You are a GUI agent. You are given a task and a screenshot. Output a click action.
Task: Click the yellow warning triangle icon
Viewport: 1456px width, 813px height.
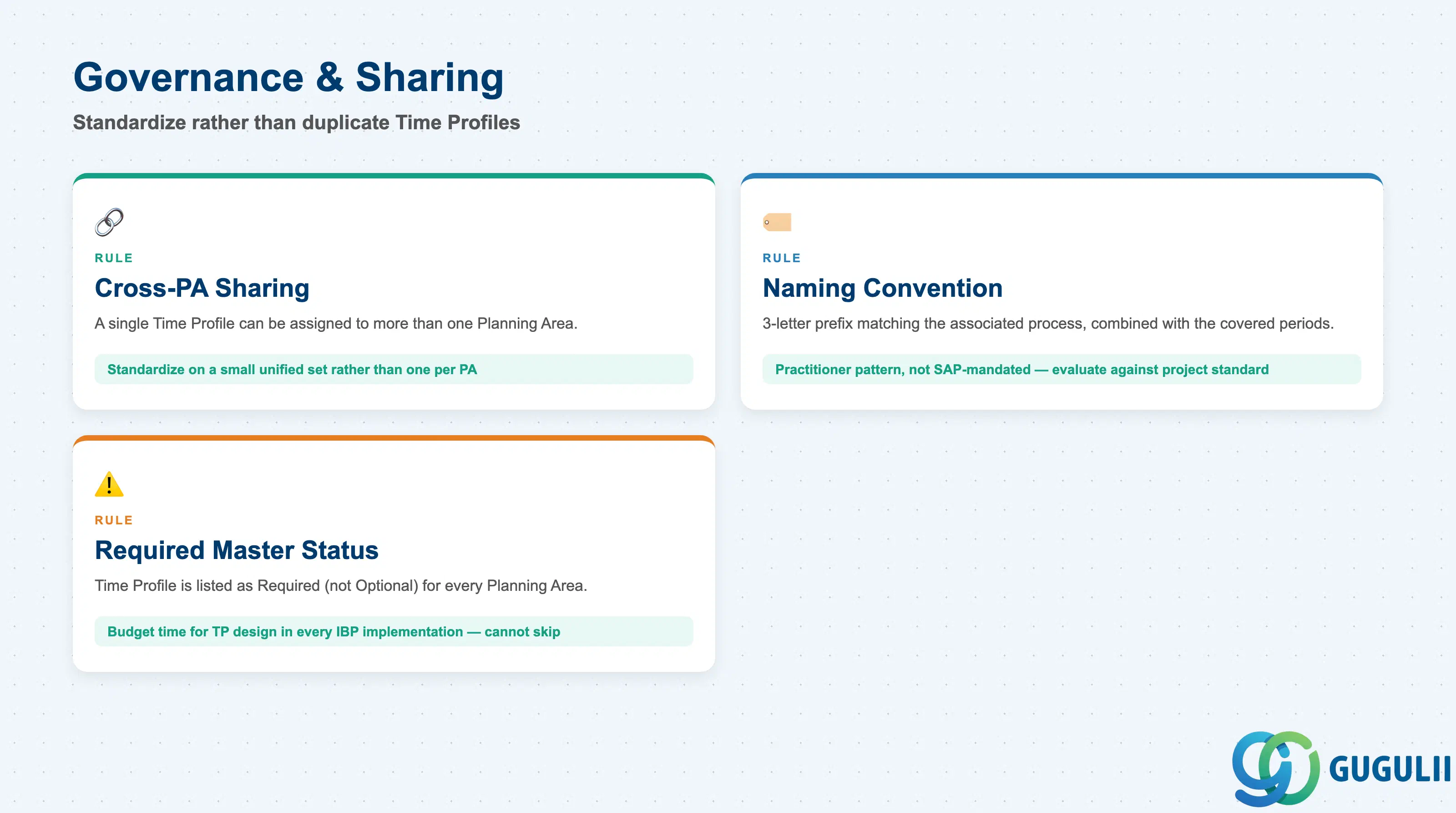(x=109, y=484)
